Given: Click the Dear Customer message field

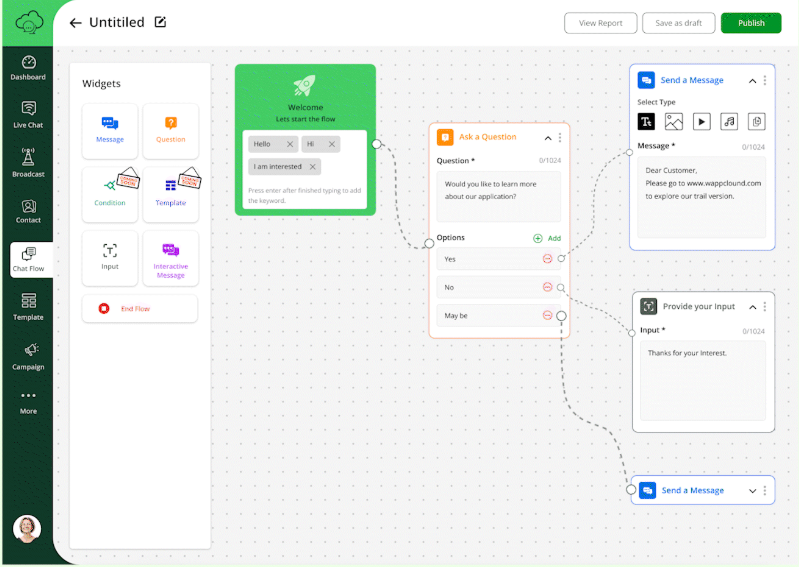Looking at the screenshot, I should (702, 197).
